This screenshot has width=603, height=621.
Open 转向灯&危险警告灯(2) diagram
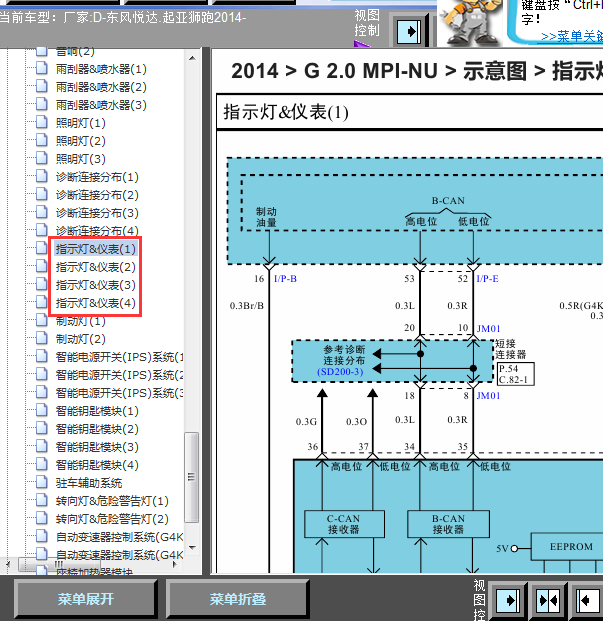[112, 519]
